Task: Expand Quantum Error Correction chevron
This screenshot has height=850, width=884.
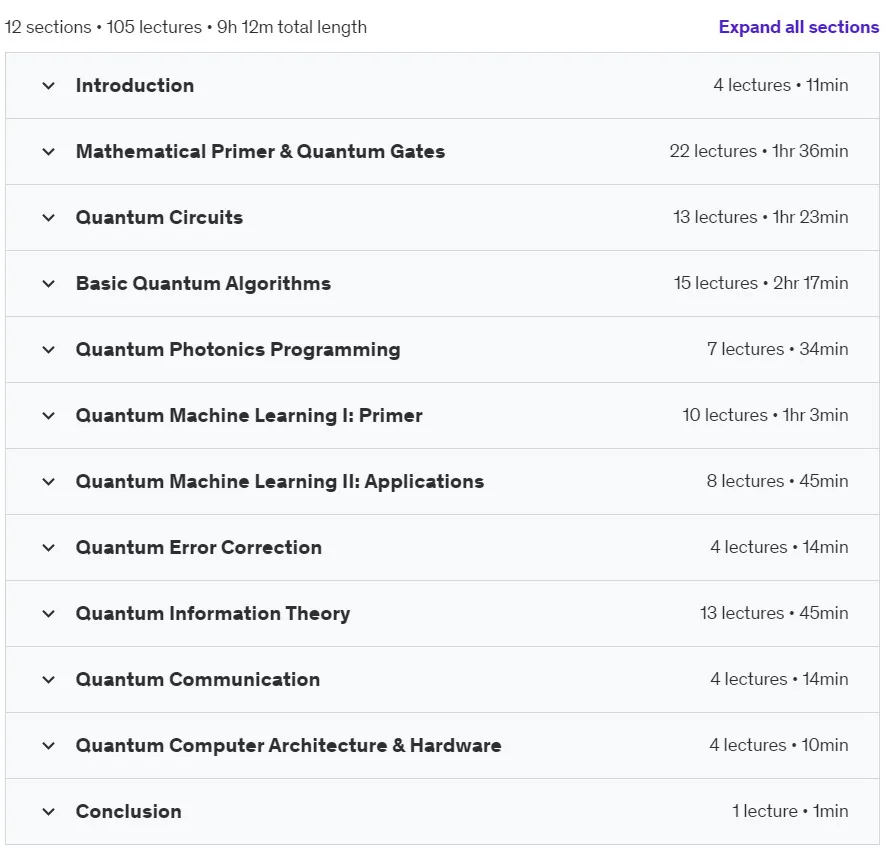Action: click(x=48, y=547)
